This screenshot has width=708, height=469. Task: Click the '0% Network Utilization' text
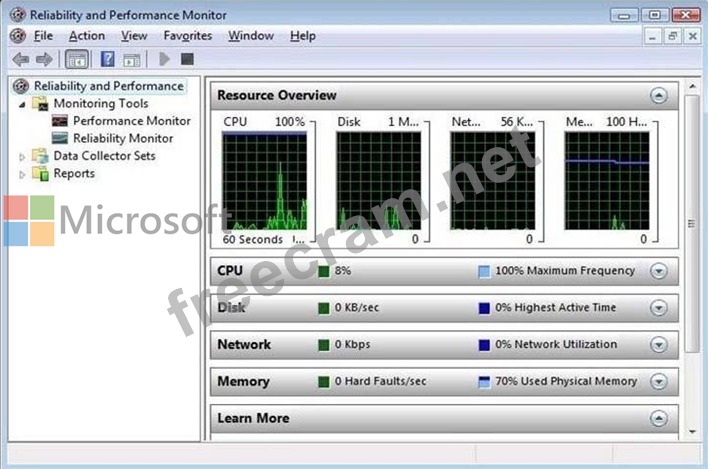coord(556,344)
